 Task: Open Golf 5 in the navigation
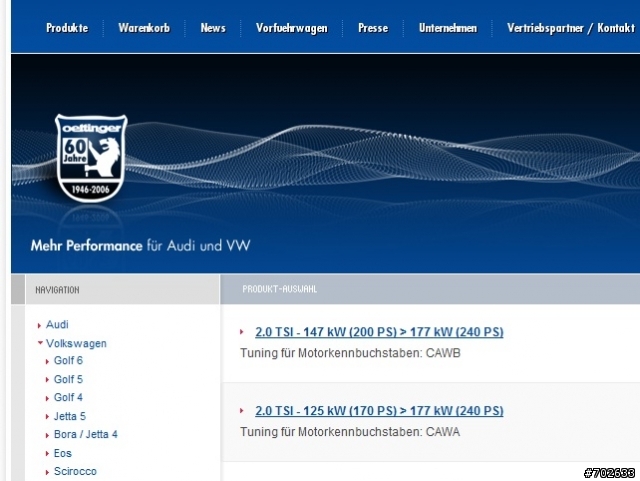tap(68, 379)
